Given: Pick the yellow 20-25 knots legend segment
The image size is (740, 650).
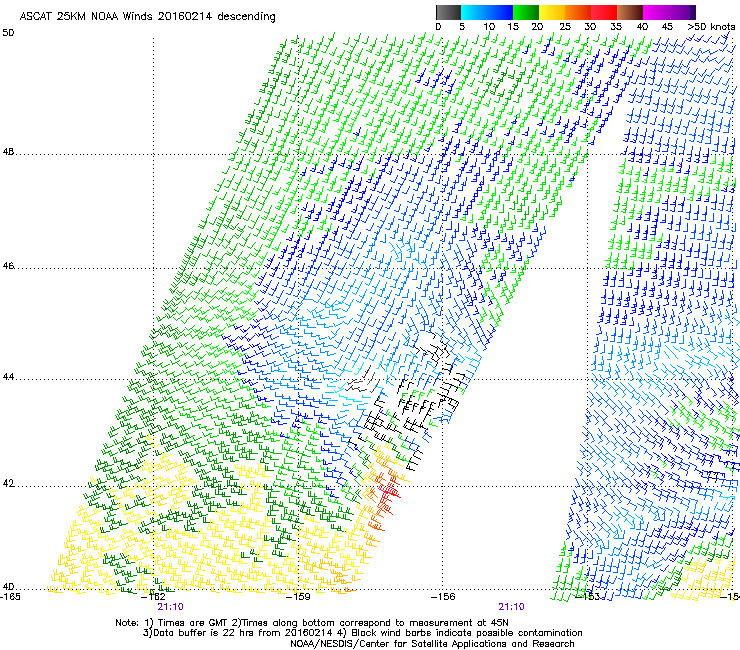Looking at the screenshot, I should pos(552,12).
